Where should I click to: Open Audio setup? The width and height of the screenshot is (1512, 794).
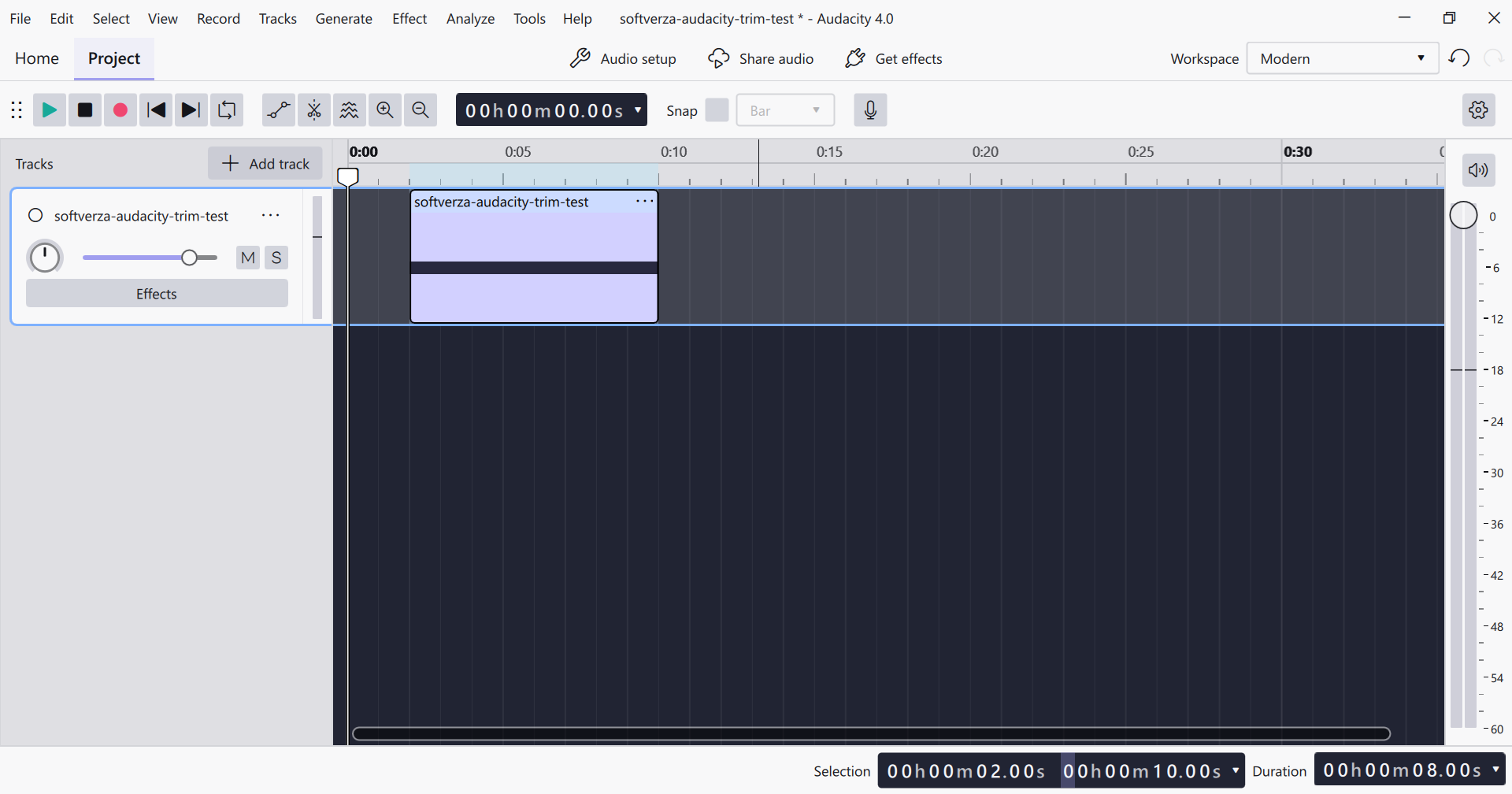tap(623, 58)
